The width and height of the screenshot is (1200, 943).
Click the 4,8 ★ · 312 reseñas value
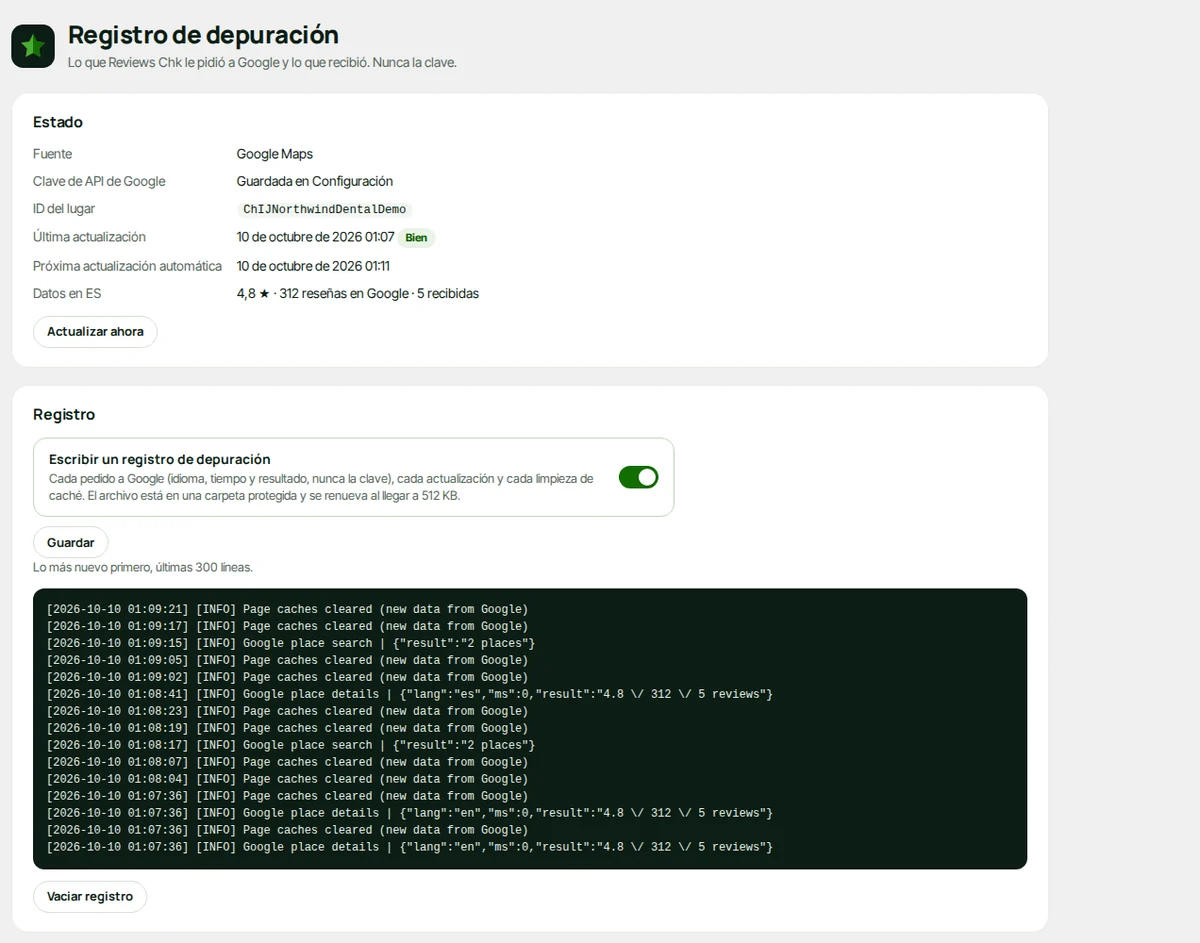click(358, 294)
